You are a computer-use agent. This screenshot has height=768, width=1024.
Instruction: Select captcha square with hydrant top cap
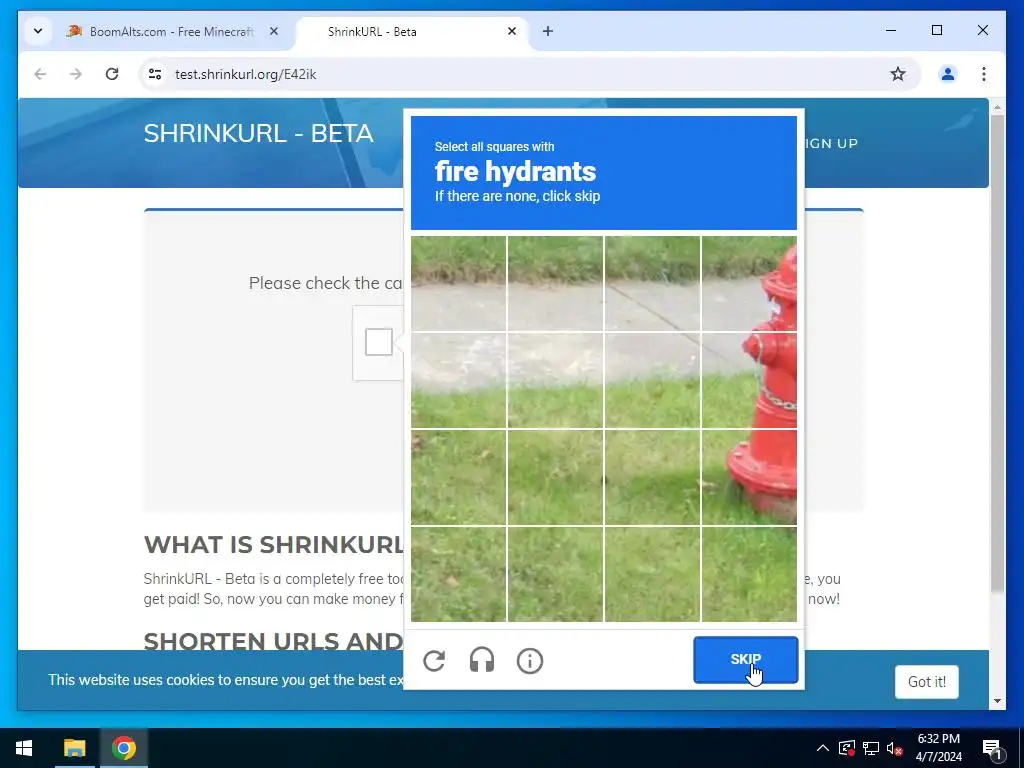(750, 283)
